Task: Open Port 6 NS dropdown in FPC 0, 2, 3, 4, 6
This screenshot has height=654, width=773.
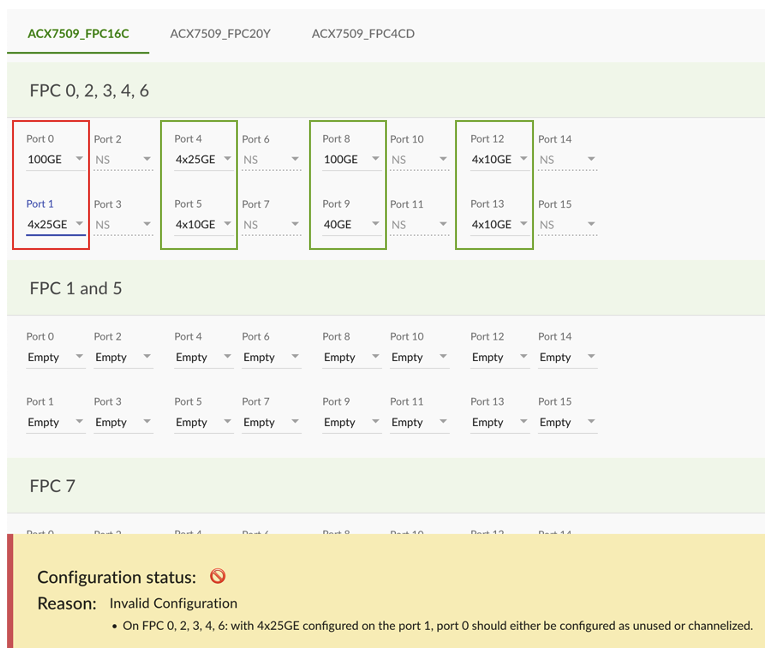Action: click(x=271, y=160)
